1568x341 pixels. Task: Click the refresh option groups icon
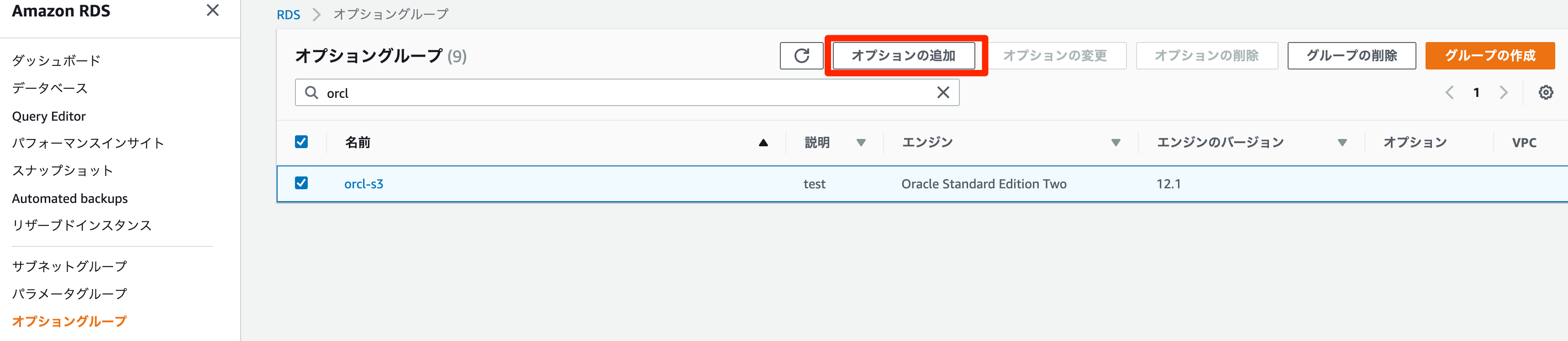click(x=801, y=56)
